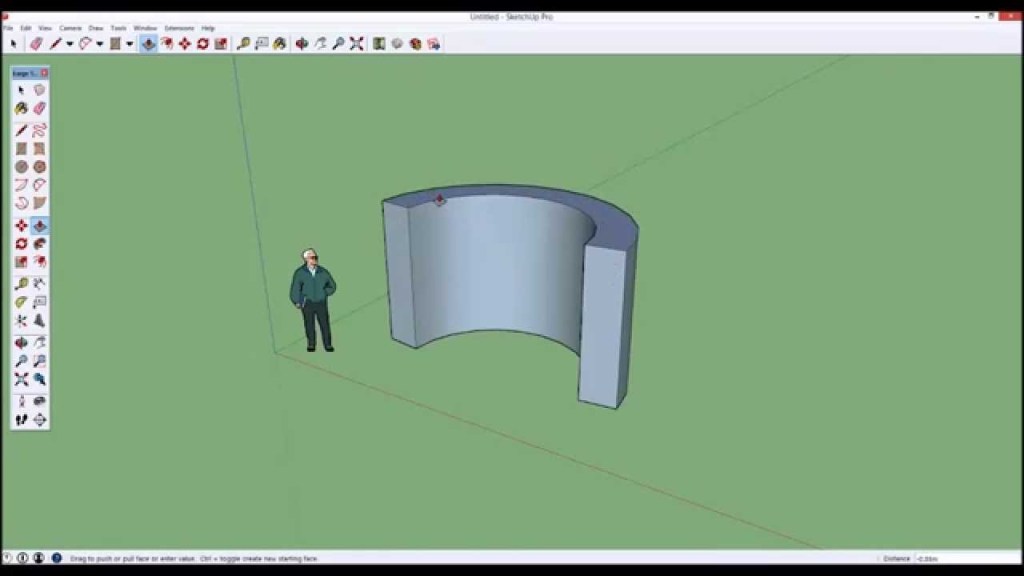Select the Orbit tool in top toolbar

(x=302, y=44)
